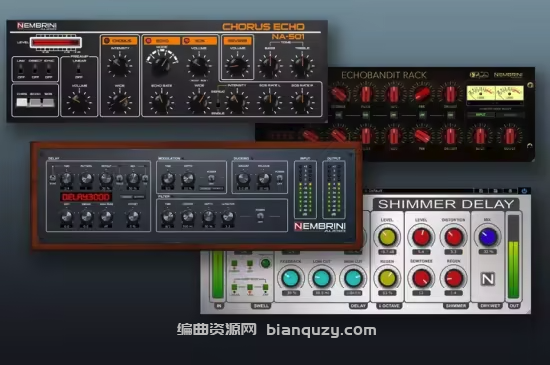The height and width of the screenshot is (365, 550).
Task: Click the yellow Octave Level knob
Action: click(x=387, y=237)
